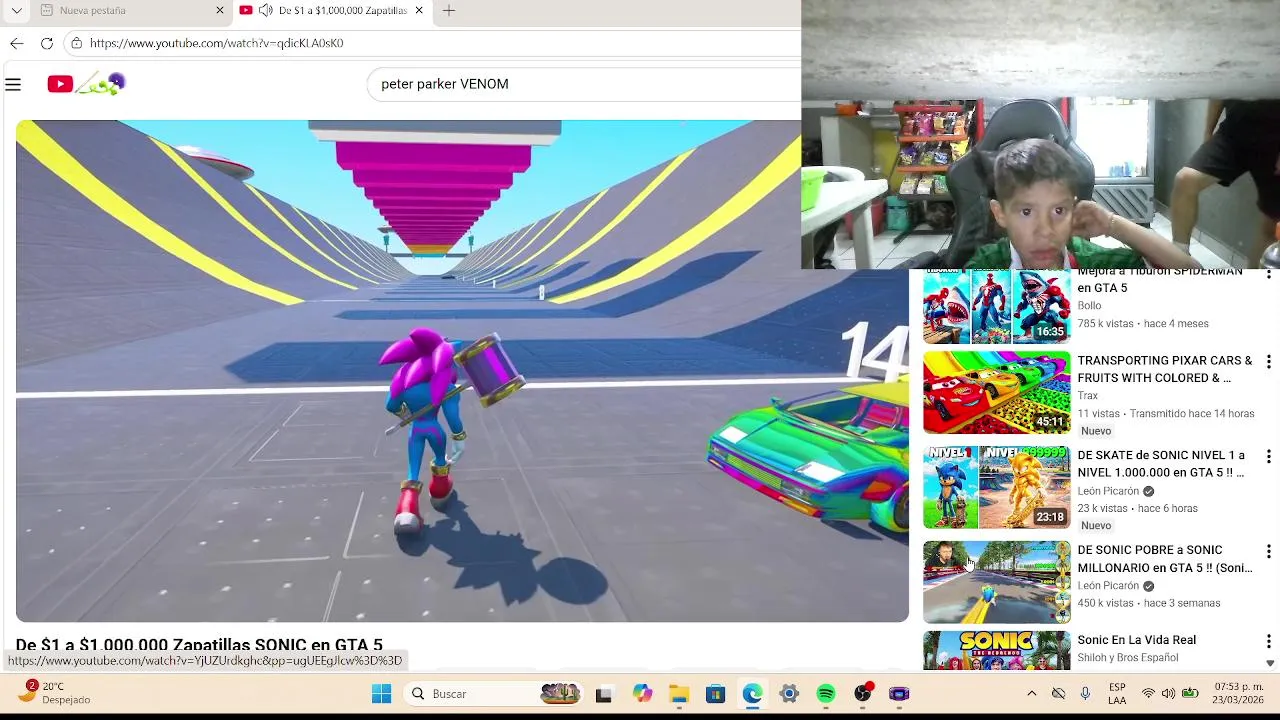
Task: Expand the tab search dropdown arrow
Action: 16,10
